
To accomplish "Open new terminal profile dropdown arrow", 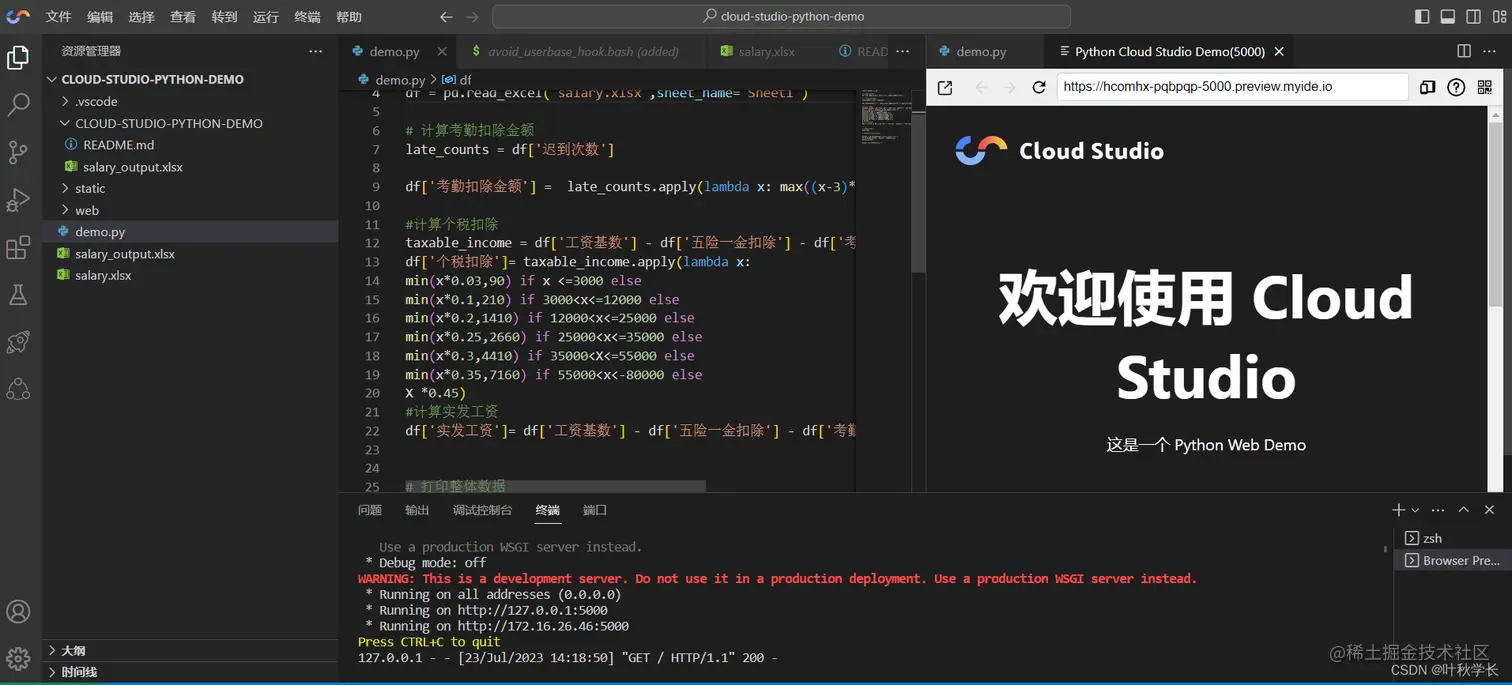I will 1415,510.
